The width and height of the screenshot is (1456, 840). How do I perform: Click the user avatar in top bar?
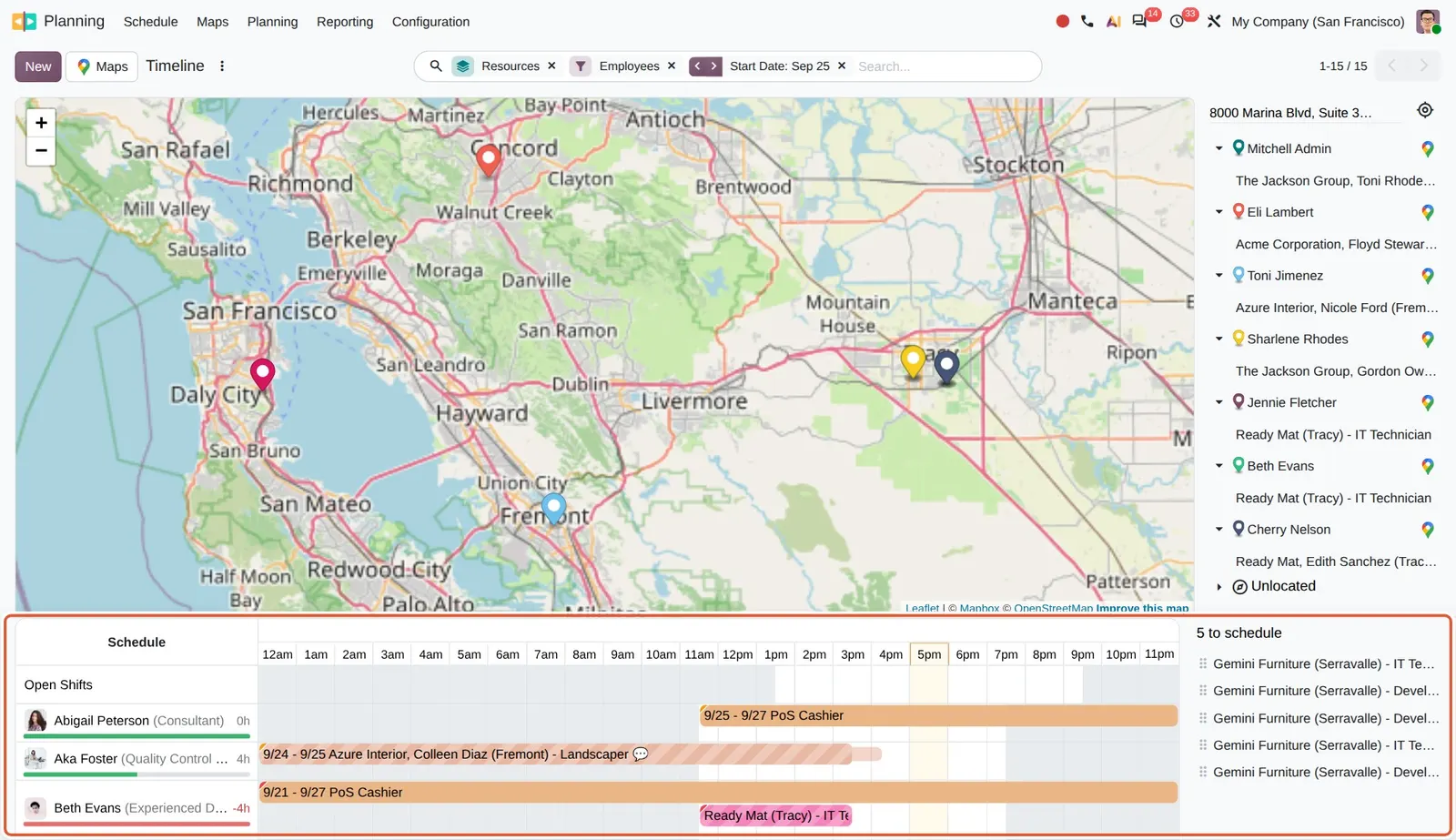click(x=1428, y=21)
